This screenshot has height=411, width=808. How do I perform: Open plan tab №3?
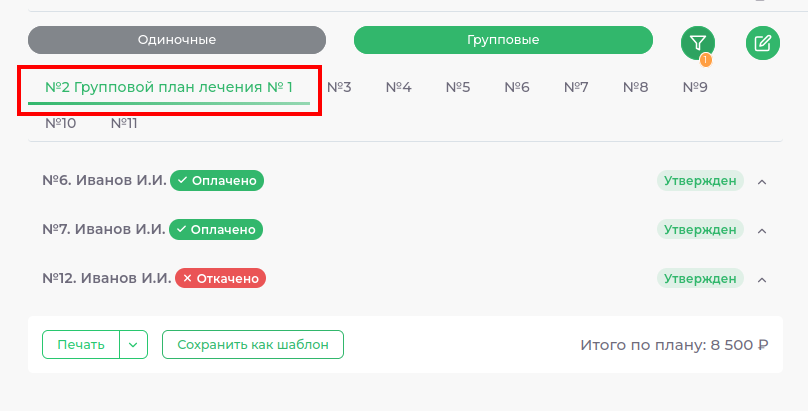click(340, 88)
